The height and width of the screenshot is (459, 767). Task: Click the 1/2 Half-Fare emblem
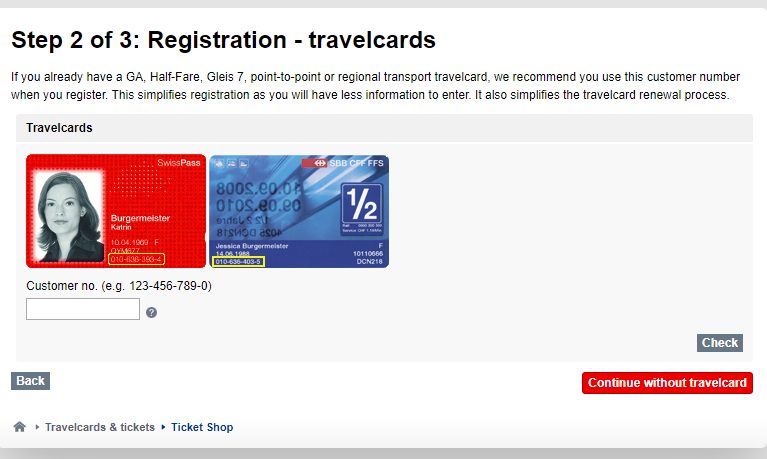click(362, 209)
